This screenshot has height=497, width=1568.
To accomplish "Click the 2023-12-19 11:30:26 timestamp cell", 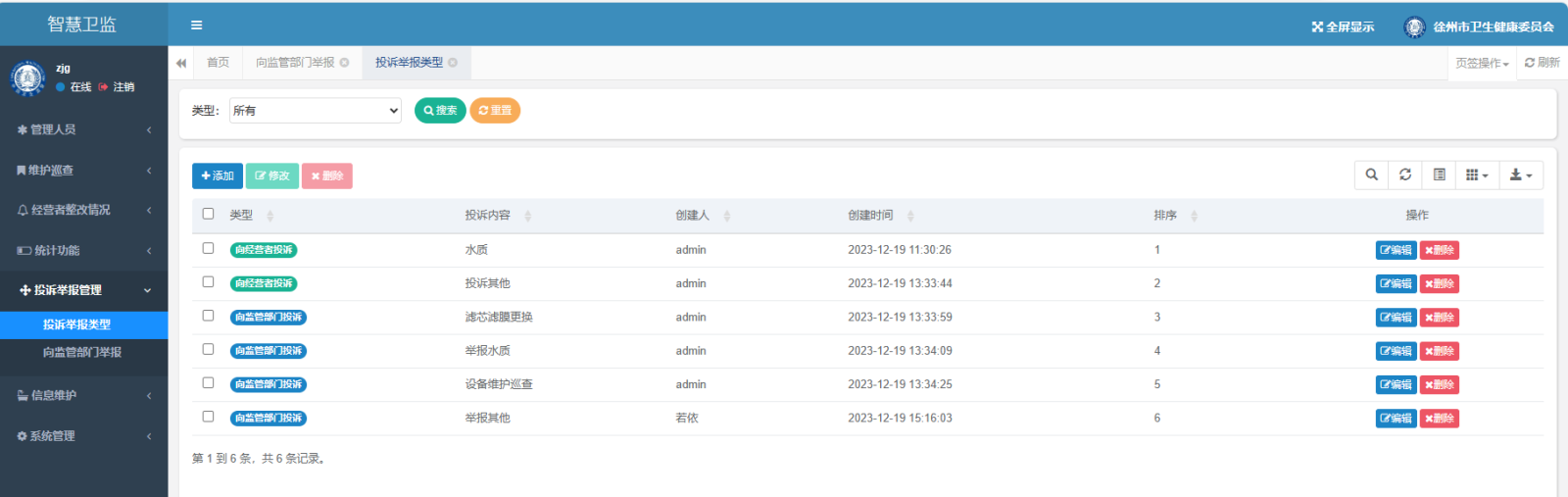I will click(900, 250).
